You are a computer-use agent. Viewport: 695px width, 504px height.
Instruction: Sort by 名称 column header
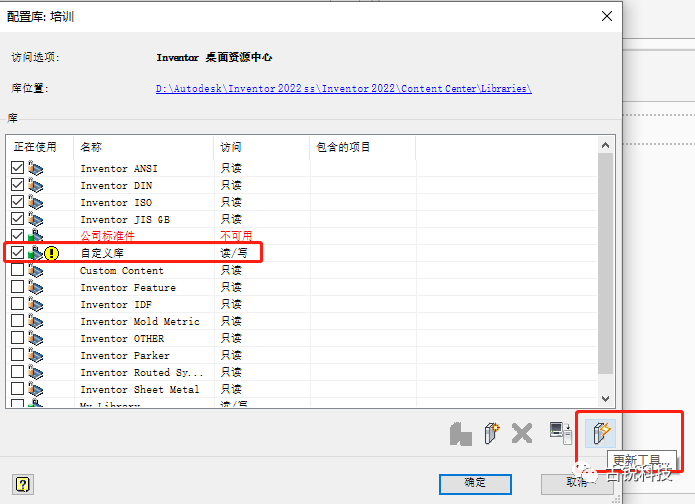click(144, 147)
